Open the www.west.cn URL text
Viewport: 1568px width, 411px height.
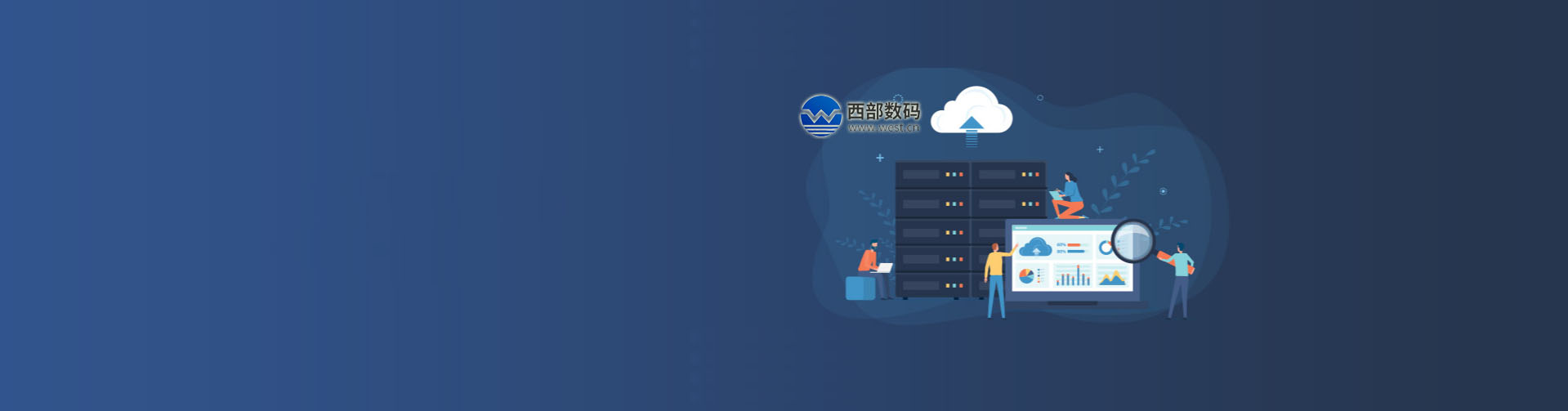883,127
